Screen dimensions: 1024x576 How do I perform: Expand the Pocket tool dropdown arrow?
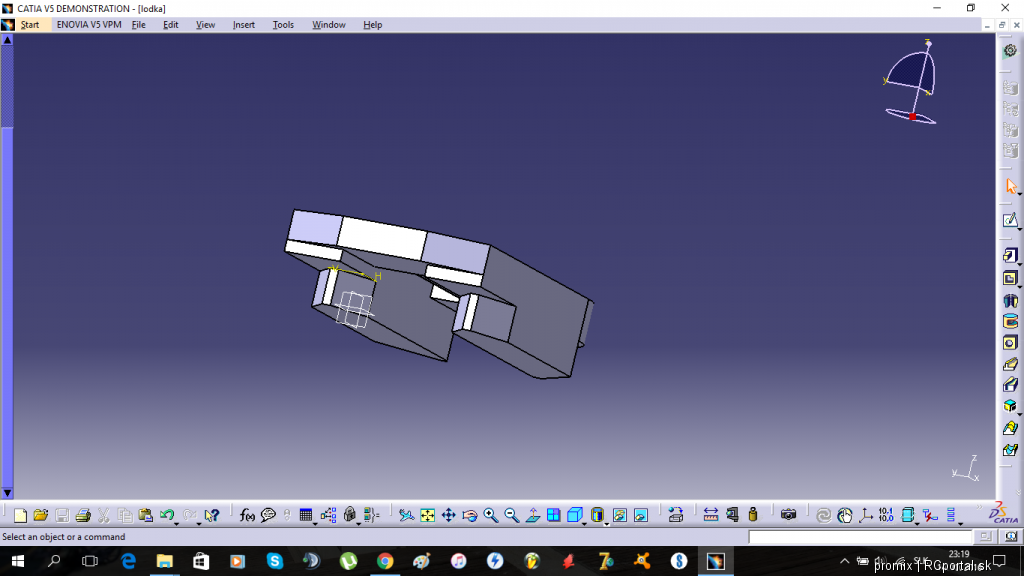point(1019,286)
